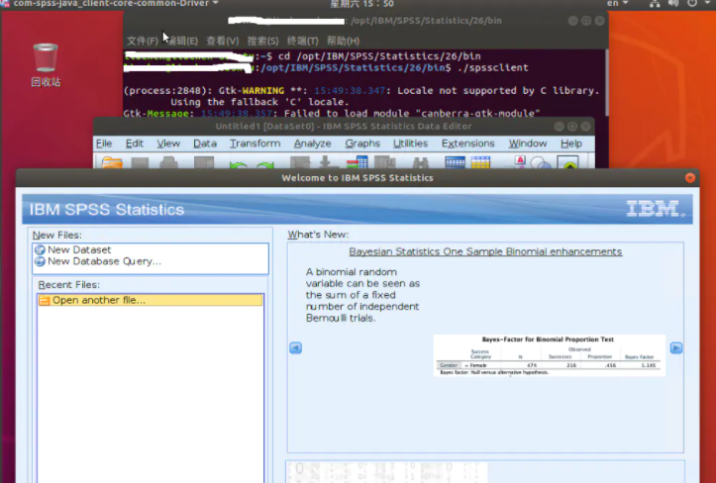Open the View menu in Data Editor

click(x=168, y=143)
